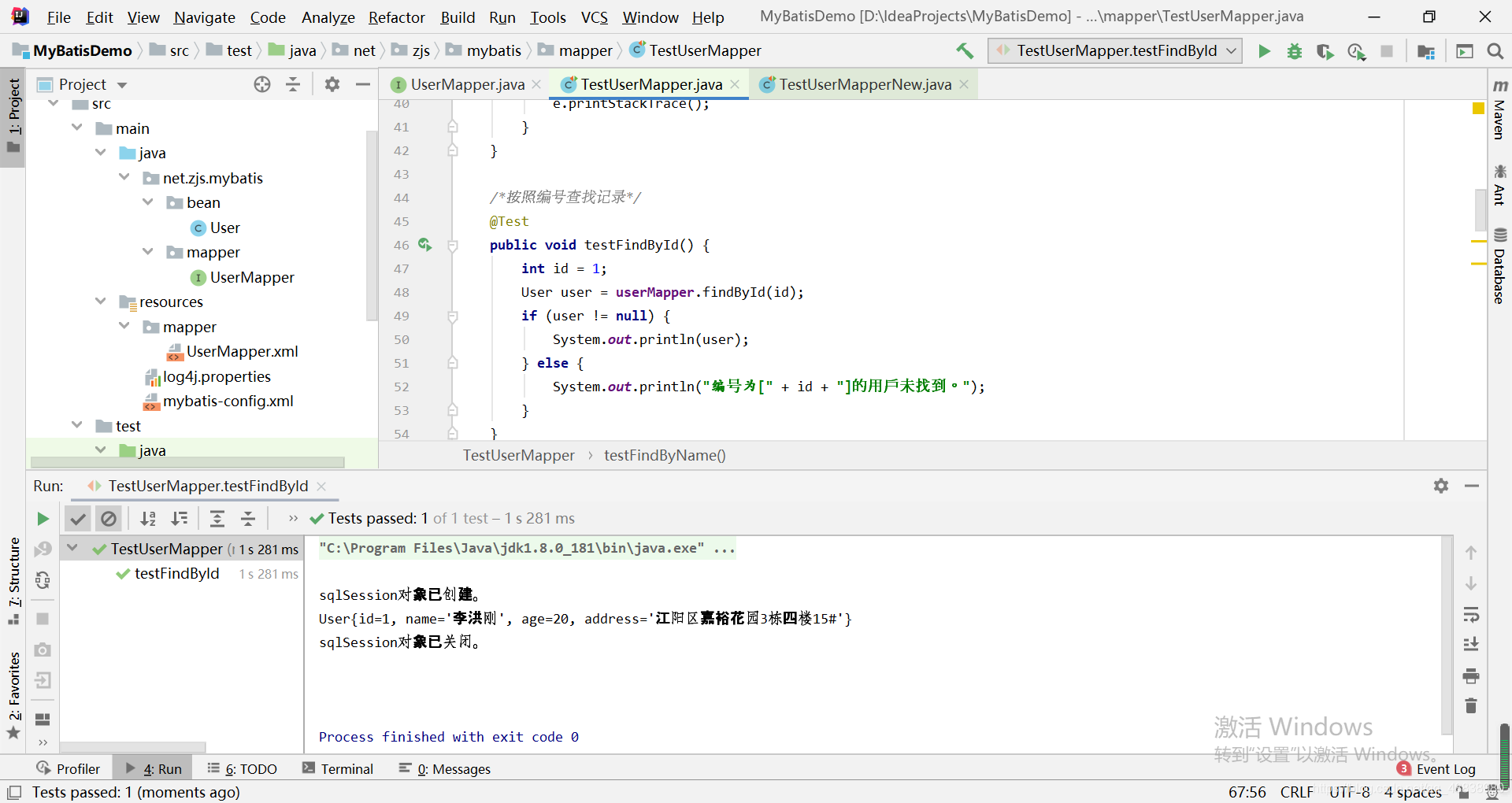This screenshot has width=1512, height=803.
Task: Toggle the Ant tool window sidebar button
Action: click(x=1499, y=185)
